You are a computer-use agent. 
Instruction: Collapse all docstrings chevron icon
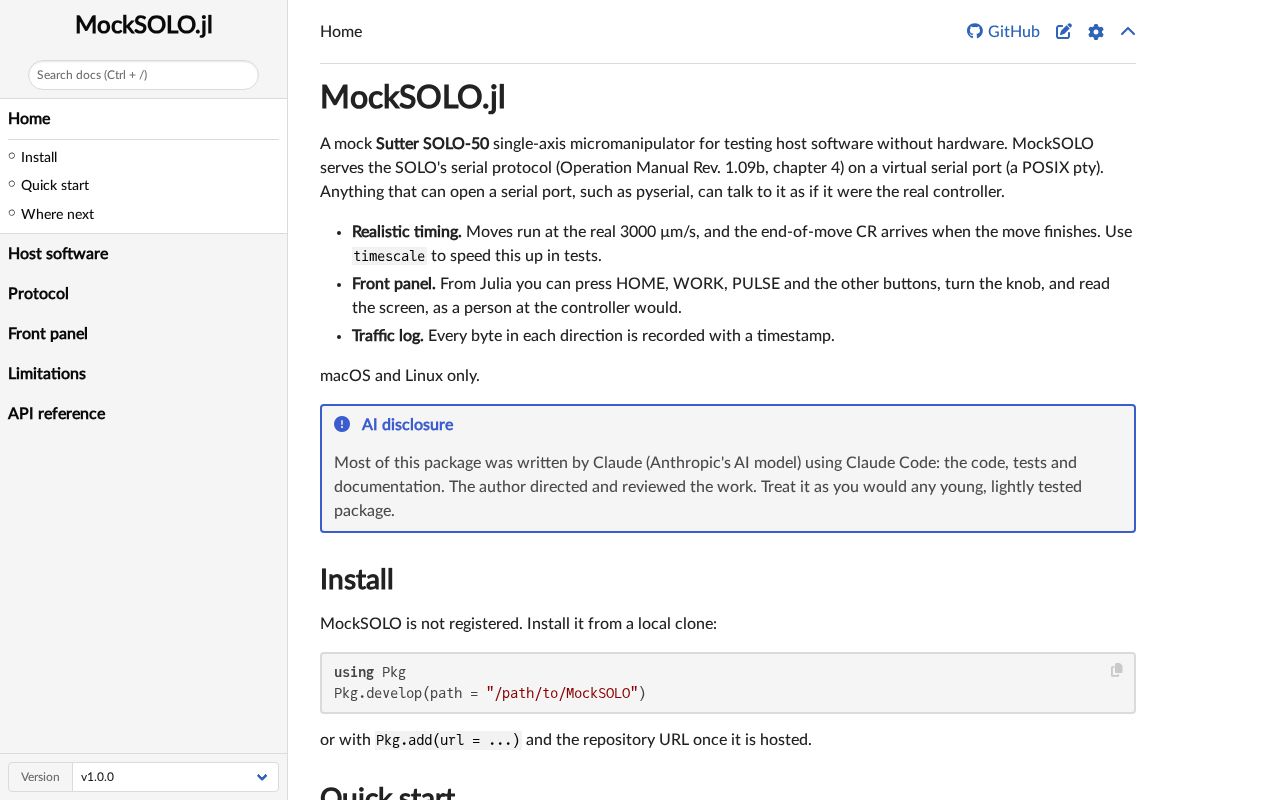[x=1128, y=31]
